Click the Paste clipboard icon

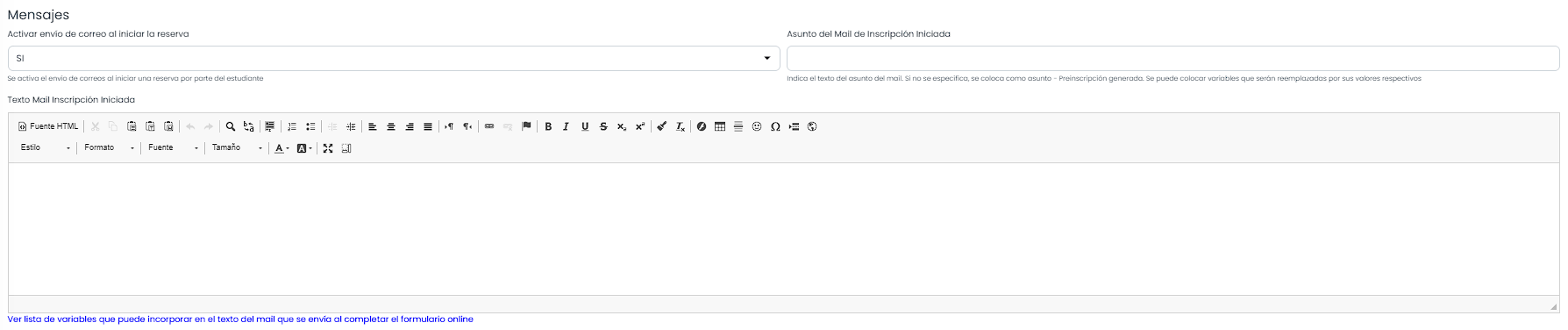pos(132,126)
